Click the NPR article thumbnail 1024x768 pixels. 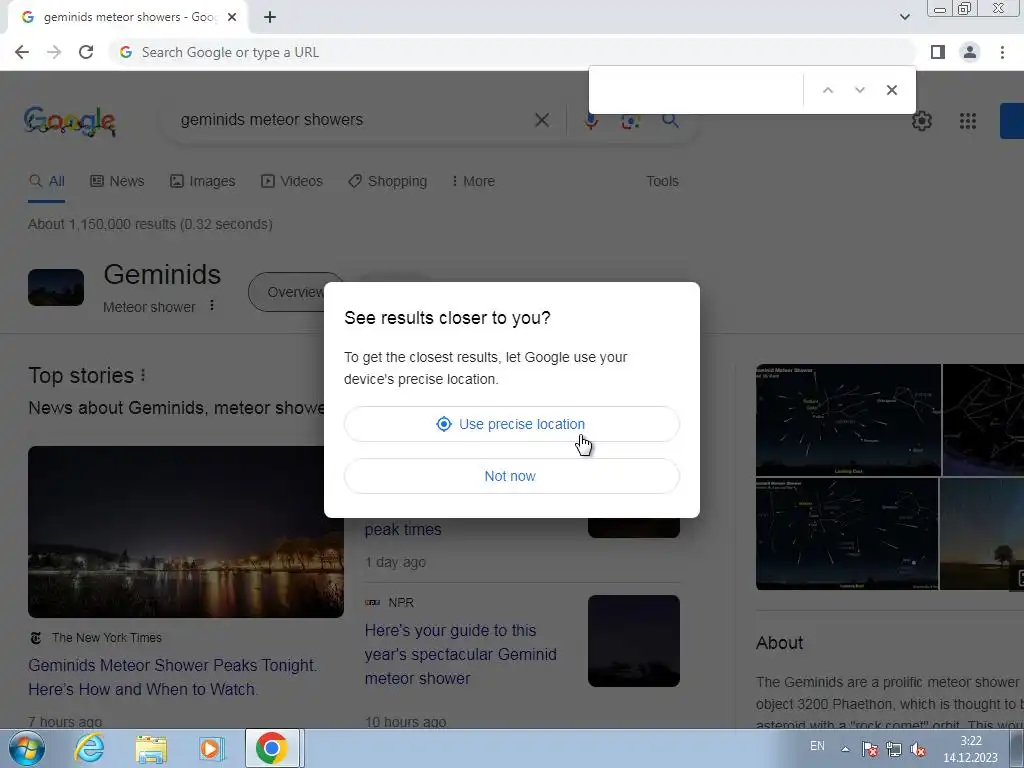coord(633,641)
